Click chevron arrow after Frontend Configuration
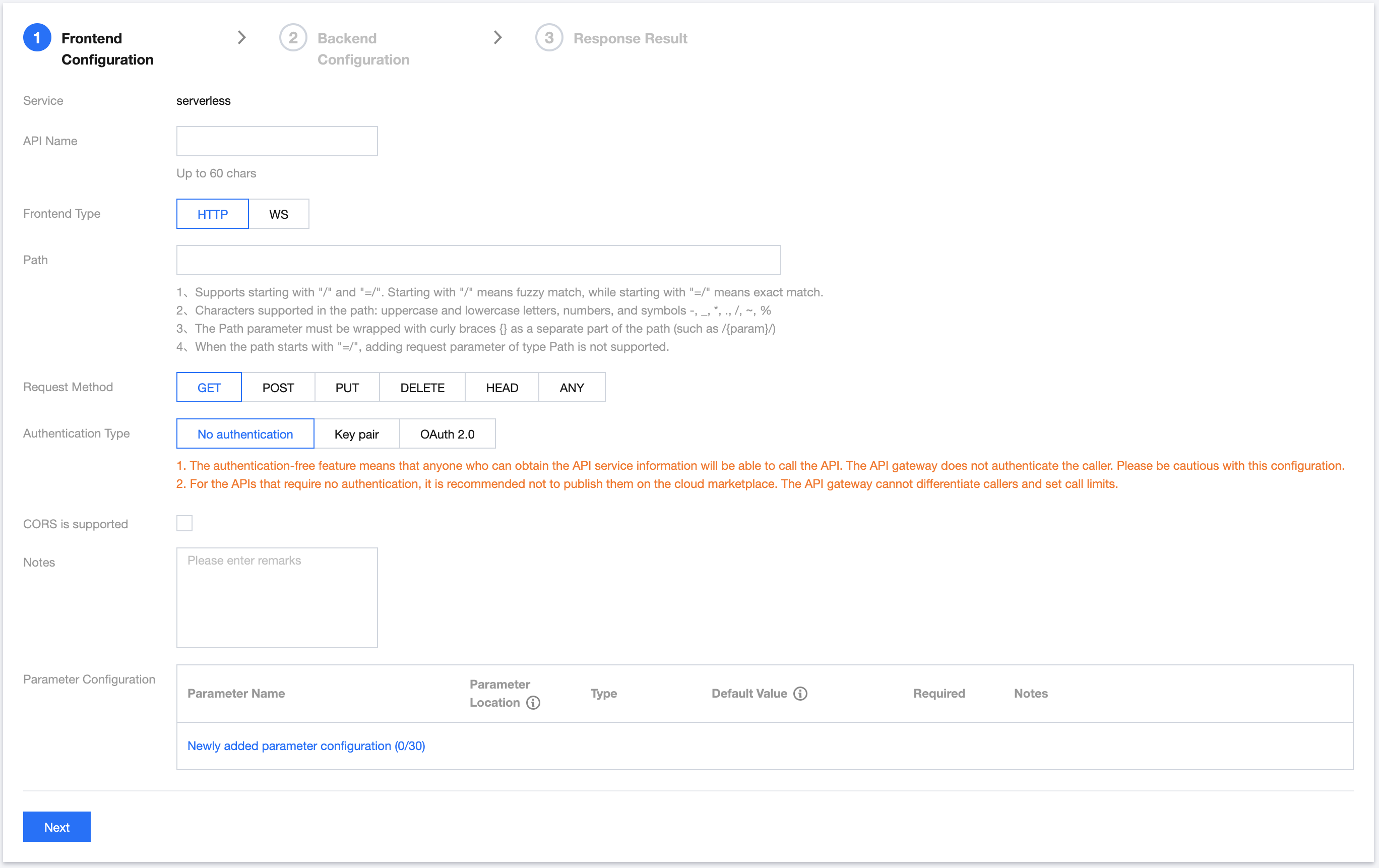The image size is (1379, 868). point(241,38)
